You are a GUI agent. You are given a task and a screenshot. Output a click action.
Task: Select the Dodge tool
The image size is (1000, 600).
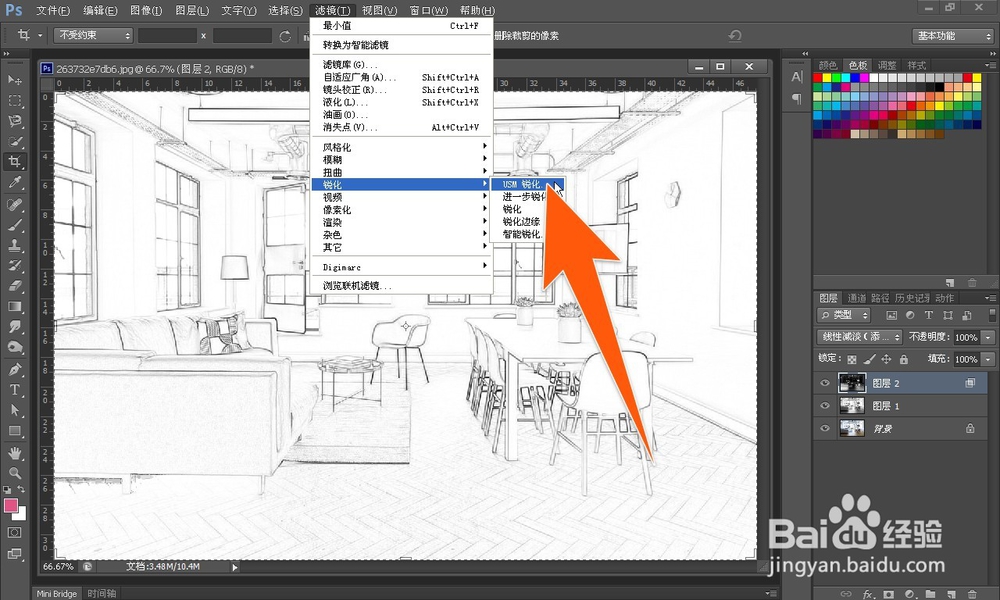[x=15, y=348]
